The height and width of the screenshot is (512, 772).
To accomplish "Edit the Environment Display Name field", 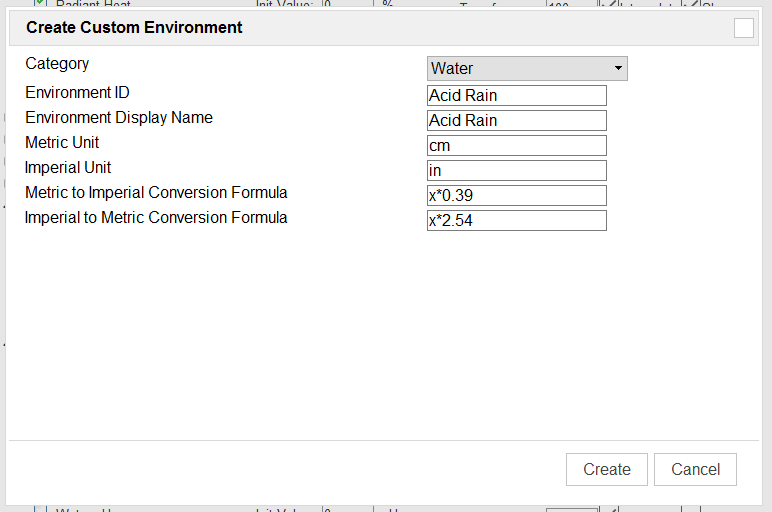I will (x=516, y=121).
